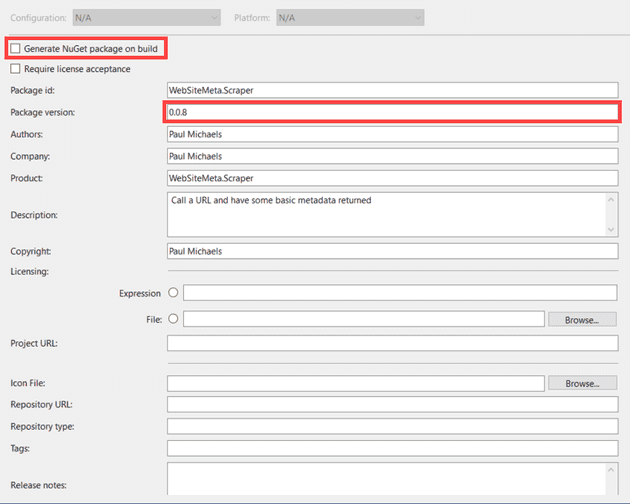Focus the Company text field
The width and height of the screenshot is (630, 504).
[x=393, y=156]
